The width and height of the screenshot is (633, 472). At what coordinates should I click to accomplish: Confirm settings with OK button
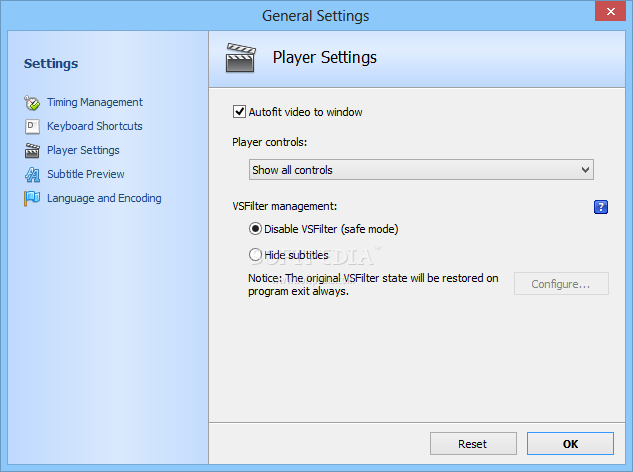click(570, 444)
